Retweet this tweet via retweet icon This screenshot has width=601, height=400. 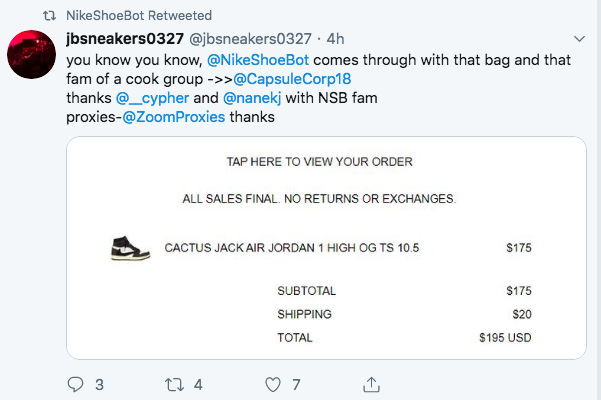174,383
